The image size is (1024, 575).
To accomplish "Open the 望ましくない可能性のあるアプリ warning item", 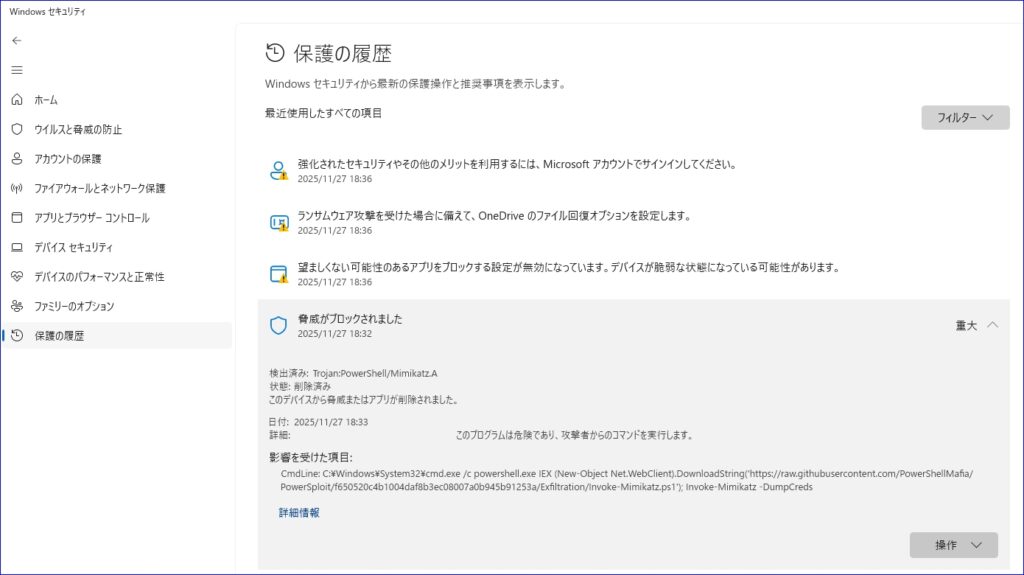I will (567, 268).
